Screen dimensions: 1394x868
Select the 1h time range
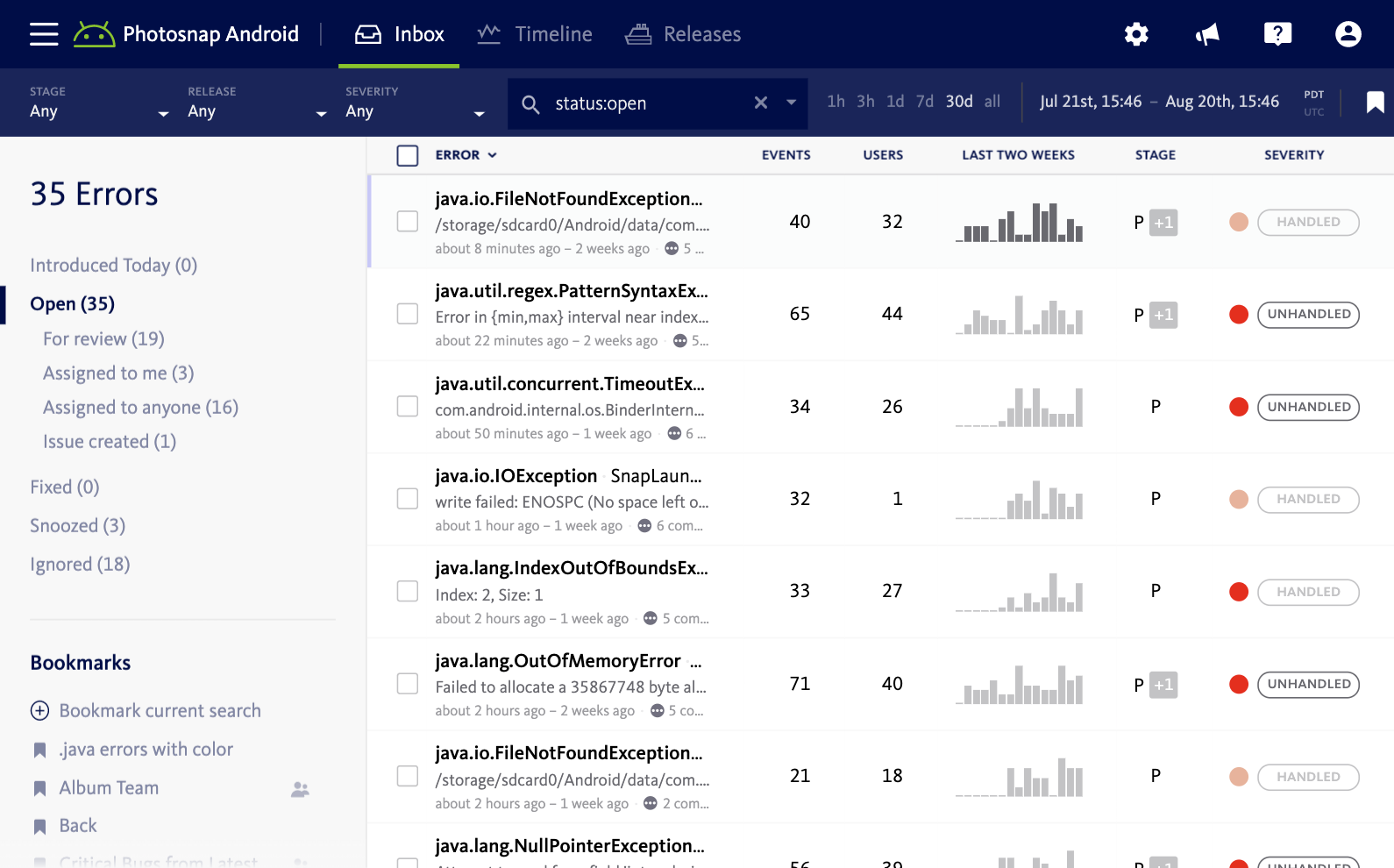coord(836,102)
